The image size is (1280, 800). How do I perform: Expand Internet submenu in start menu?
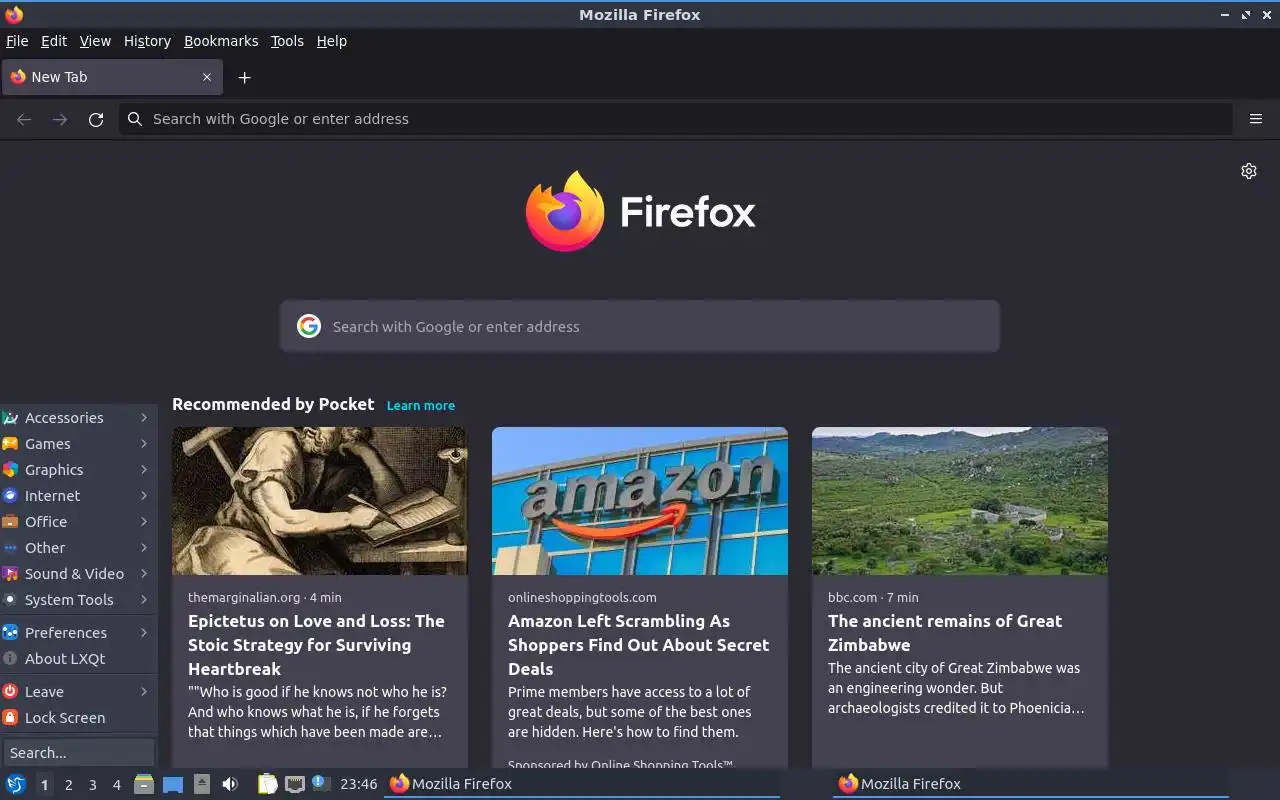click(x=78, y=496)
